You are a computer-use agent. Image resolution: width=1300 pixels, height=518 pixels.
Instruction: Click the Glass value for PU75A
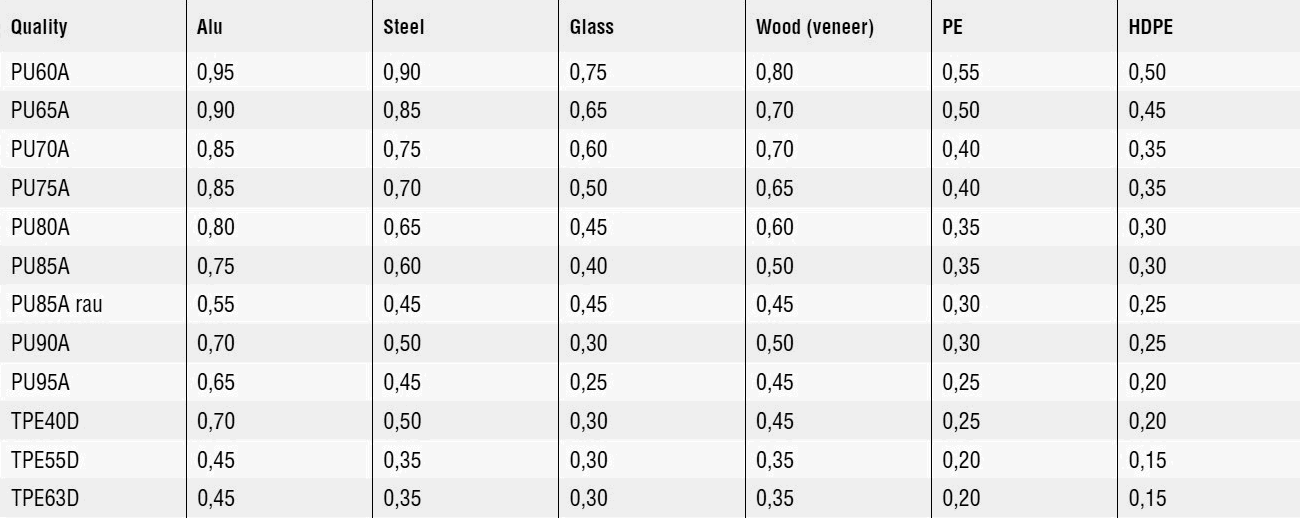[x=587, y=187]
